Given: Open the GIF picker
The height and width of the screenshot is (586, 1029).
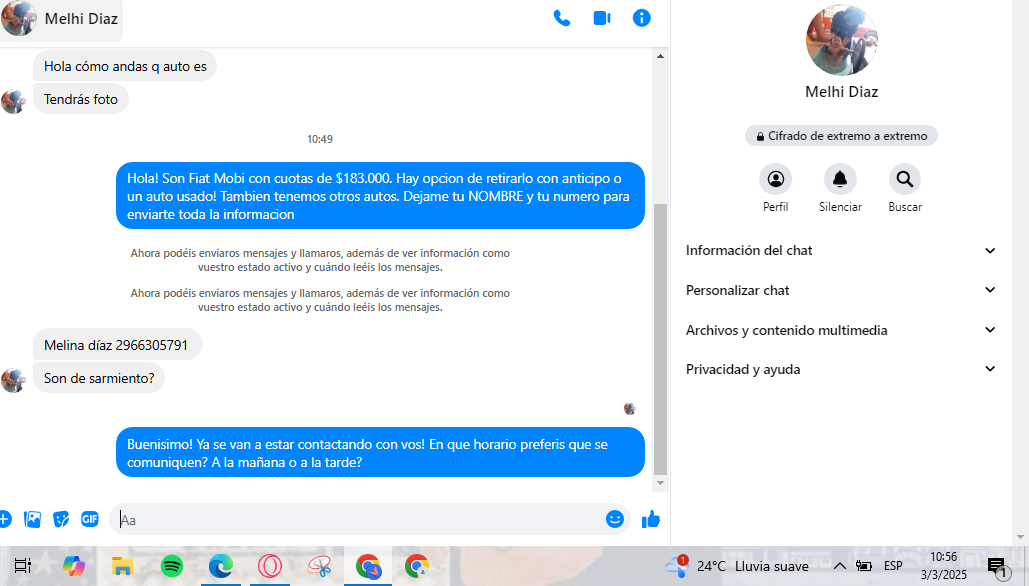Looking at the screenshot, I should (x=90, y=519).
